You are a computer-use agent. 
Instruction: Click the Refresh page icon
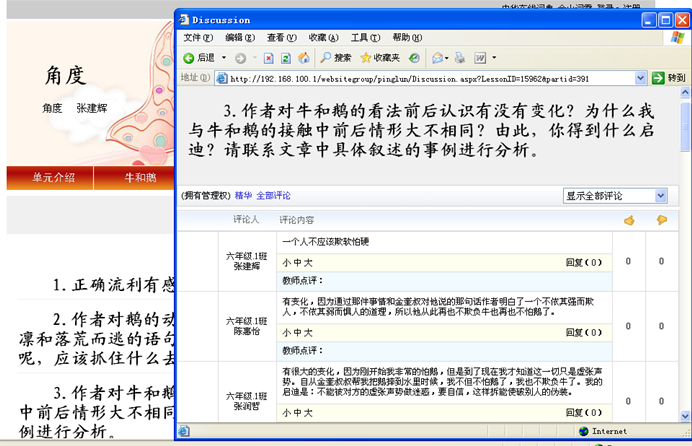coord(286,58)
